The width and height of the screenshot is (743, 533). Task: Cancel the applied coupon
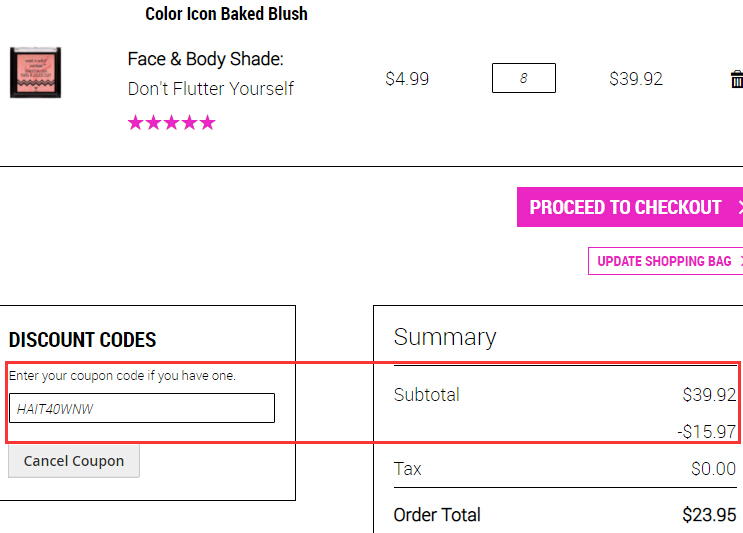(74, 461)
